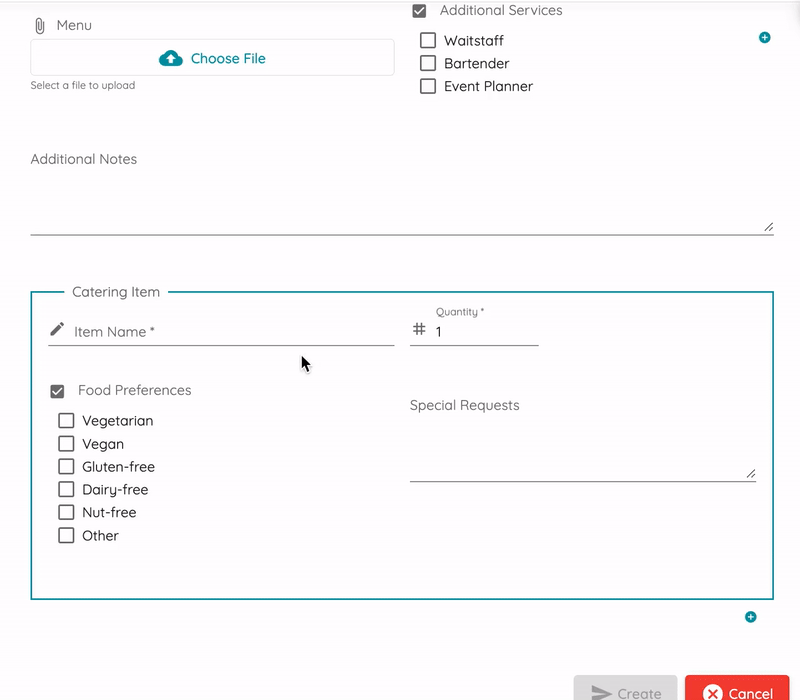Image resolution: width=800 pixels, height=700 pixels.
Task: Click the cloud upload icon in Choose File
Action: point(171,58)
